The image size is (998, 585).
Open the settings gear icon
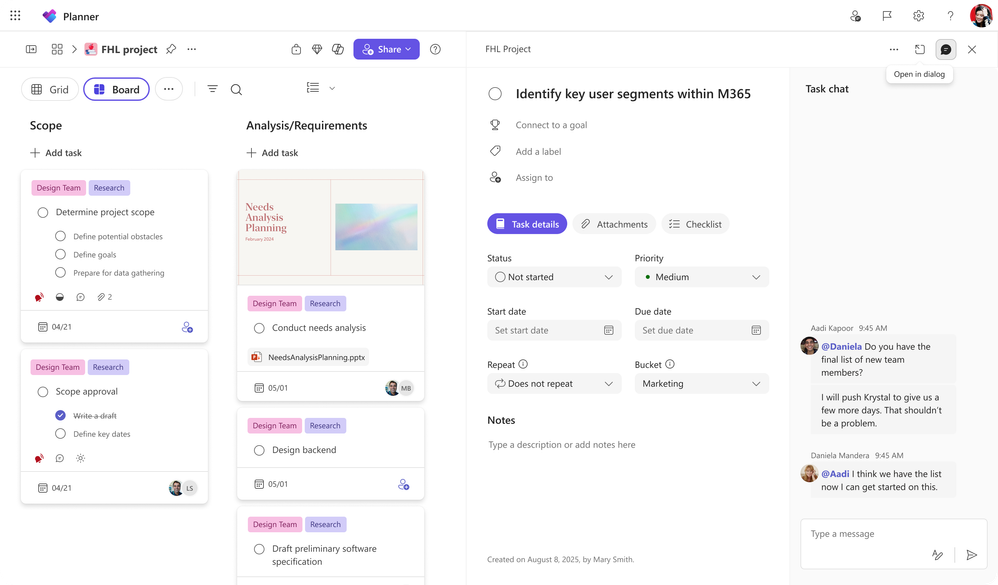(x=918, y=16)
